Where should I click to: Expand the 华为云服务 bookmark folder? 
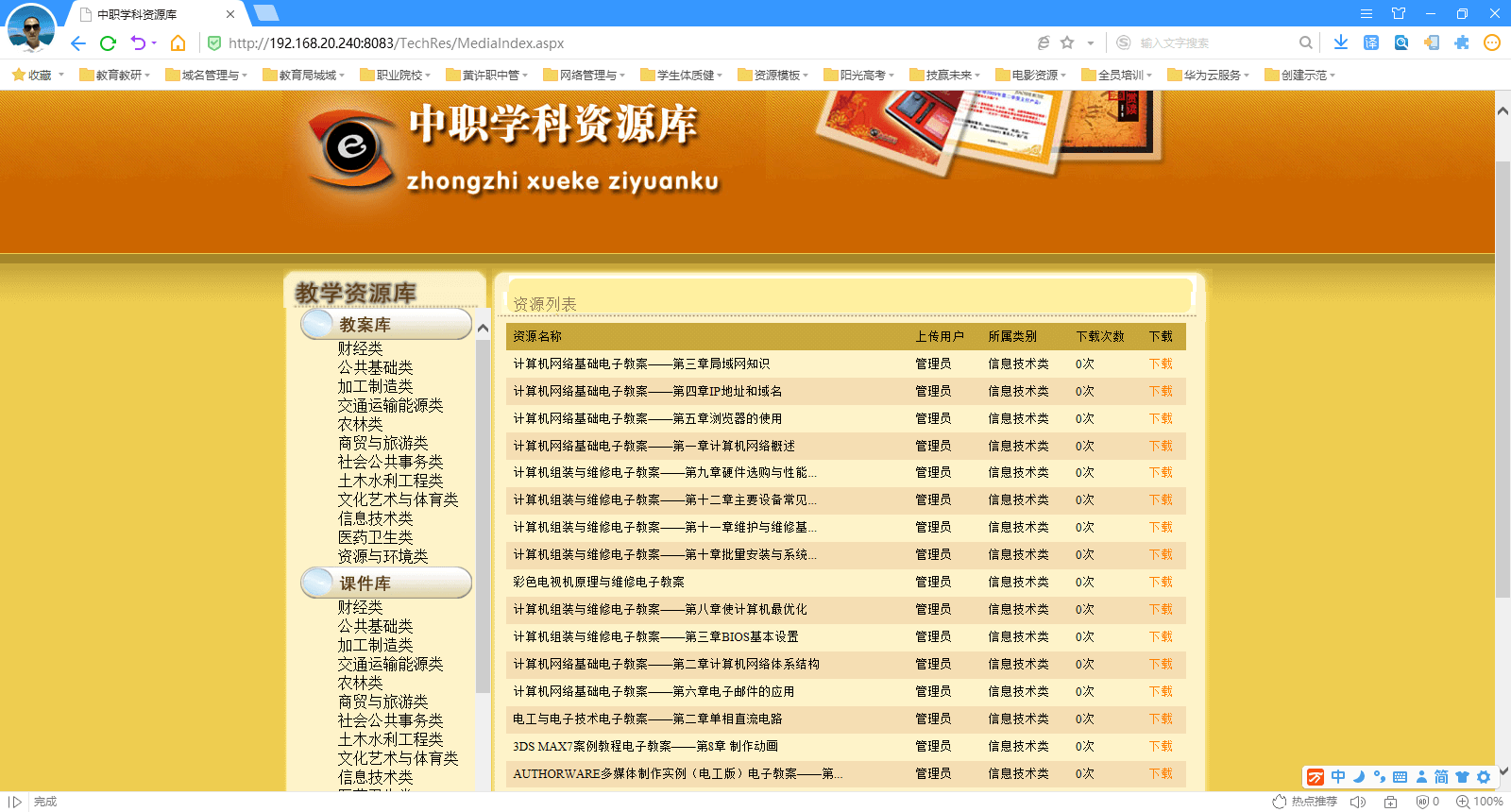click(1208, 76)
